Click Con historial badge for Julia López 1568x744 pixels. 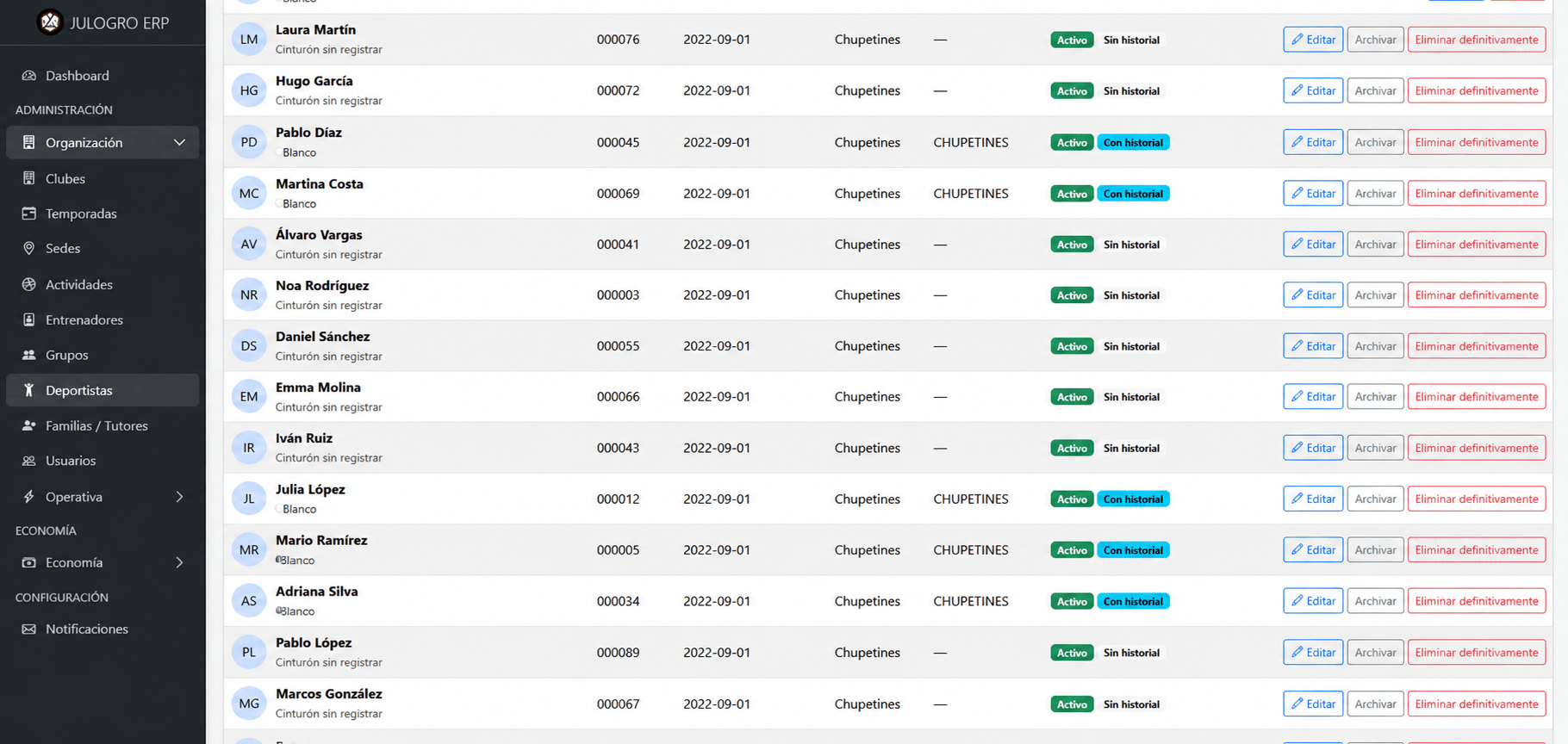coord(1133,499)
